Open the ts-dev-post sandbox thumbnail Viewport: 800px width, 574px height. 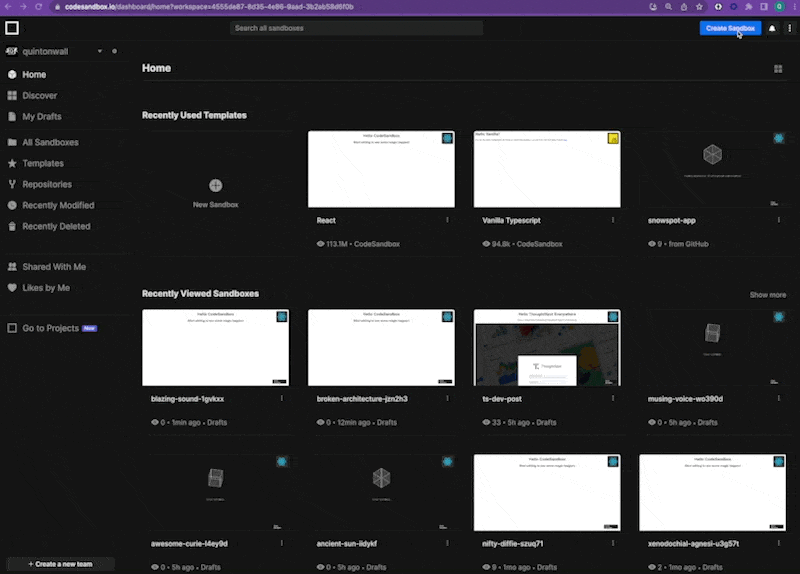pos(547,347)
